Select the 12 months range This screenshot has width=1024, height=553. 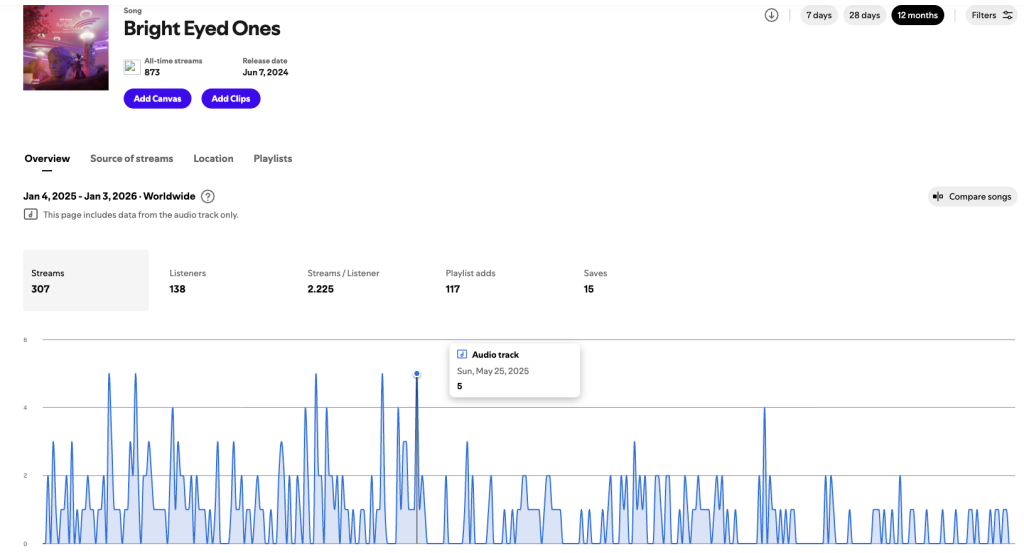click(917, 15)
